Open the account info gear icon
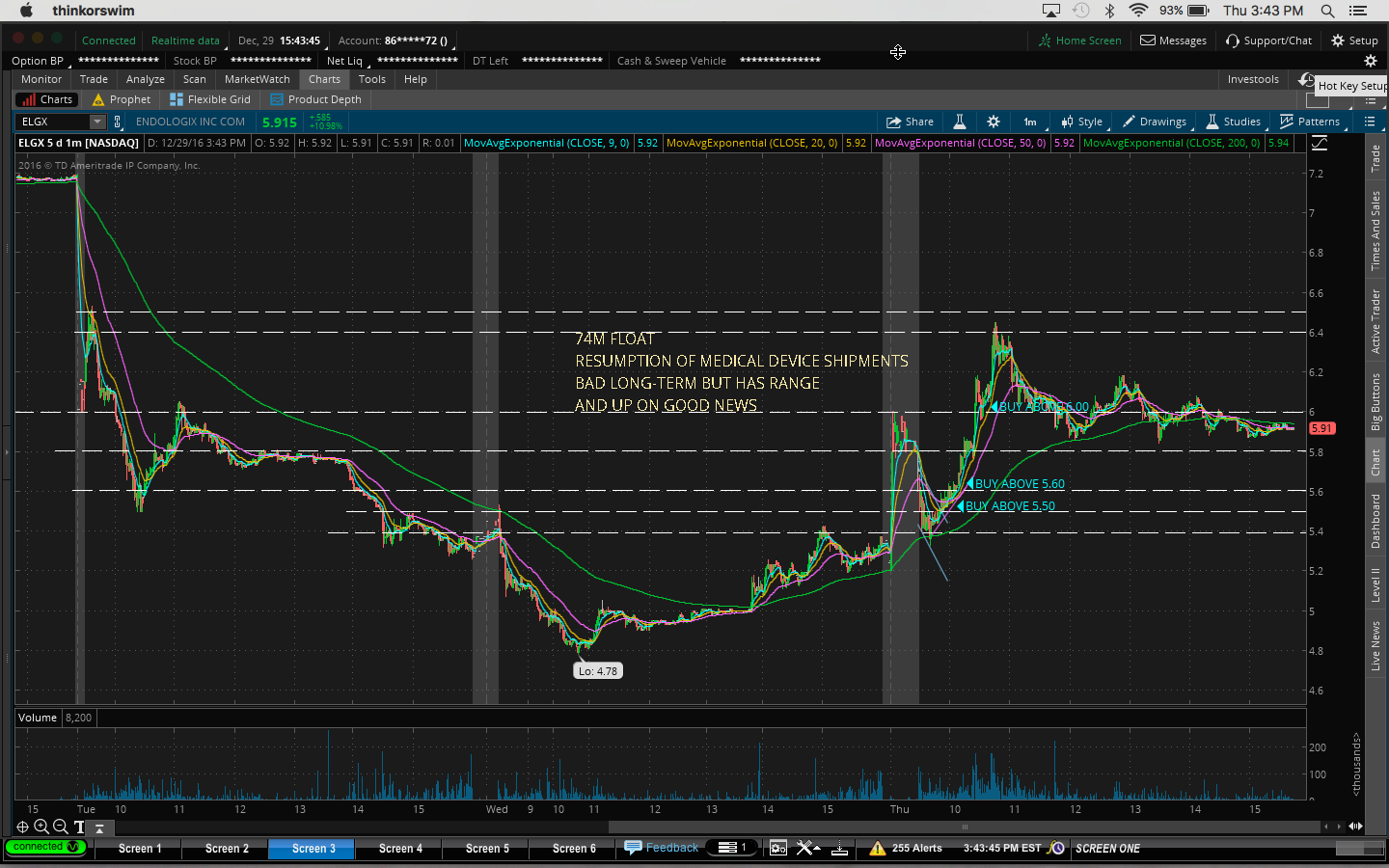The height and width of the screenshot is (868, 1389). [1370, 61]
